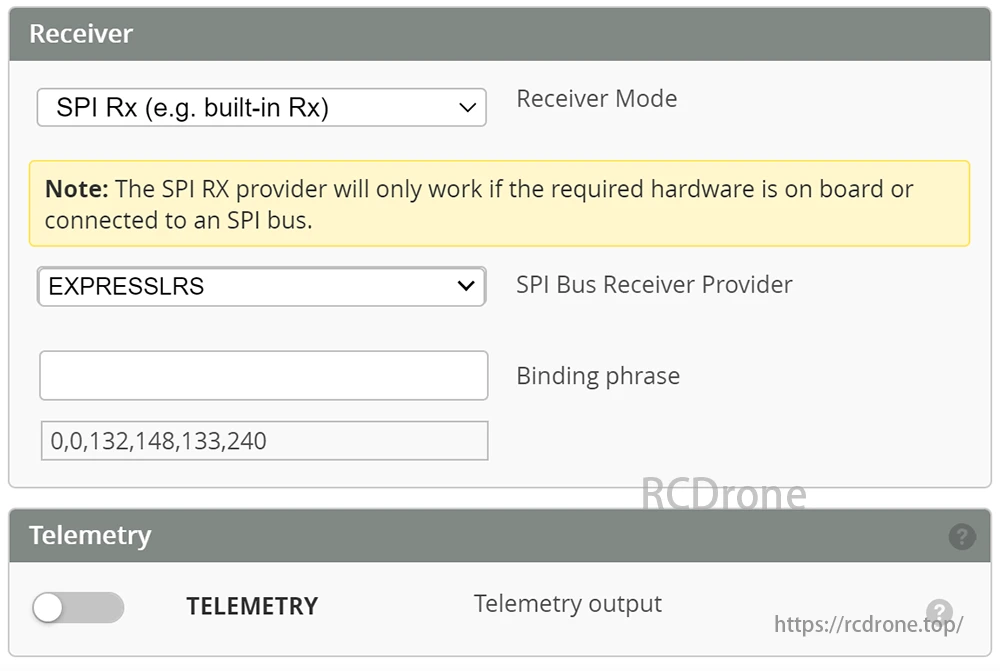Click the TELEMETRY label text

pyautogui.click(x=252, y=606)
